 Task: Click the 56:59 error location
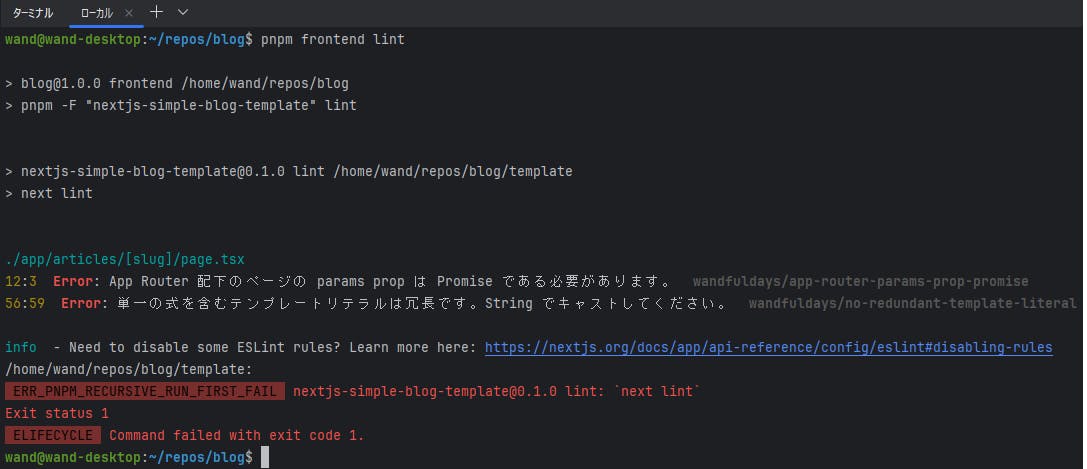click(x=25, y=303)
